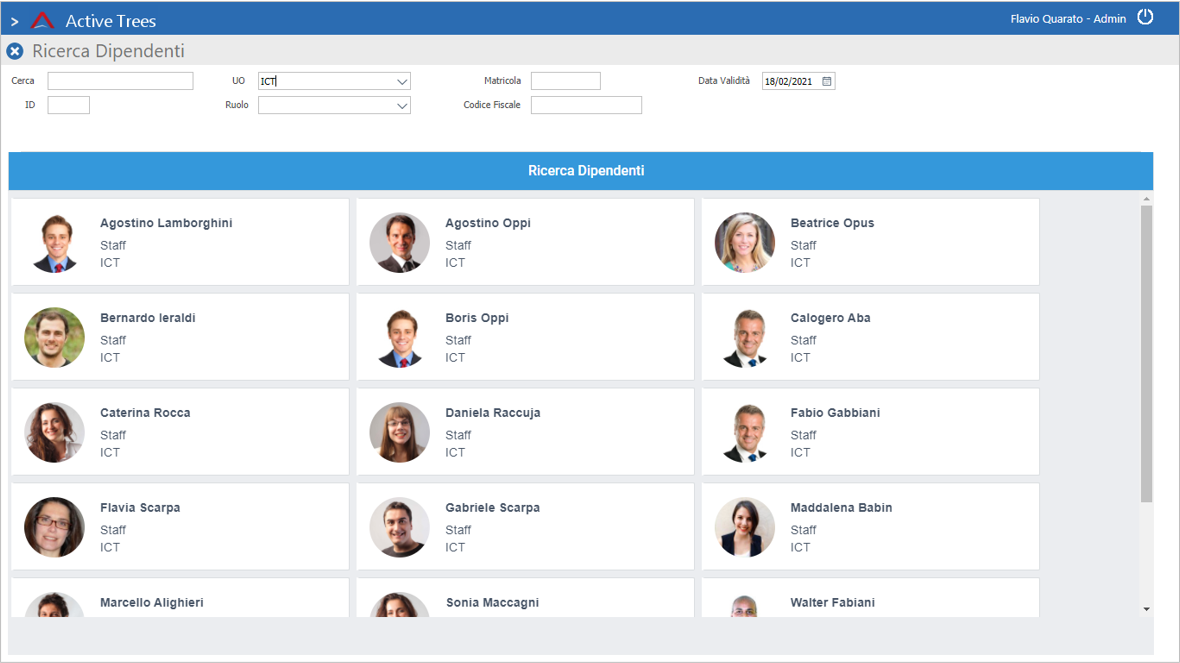Click ICT under Flavia Scarpa
Image resolution: width=1180 pixels, height=663 pixels.
click(110, 547)
